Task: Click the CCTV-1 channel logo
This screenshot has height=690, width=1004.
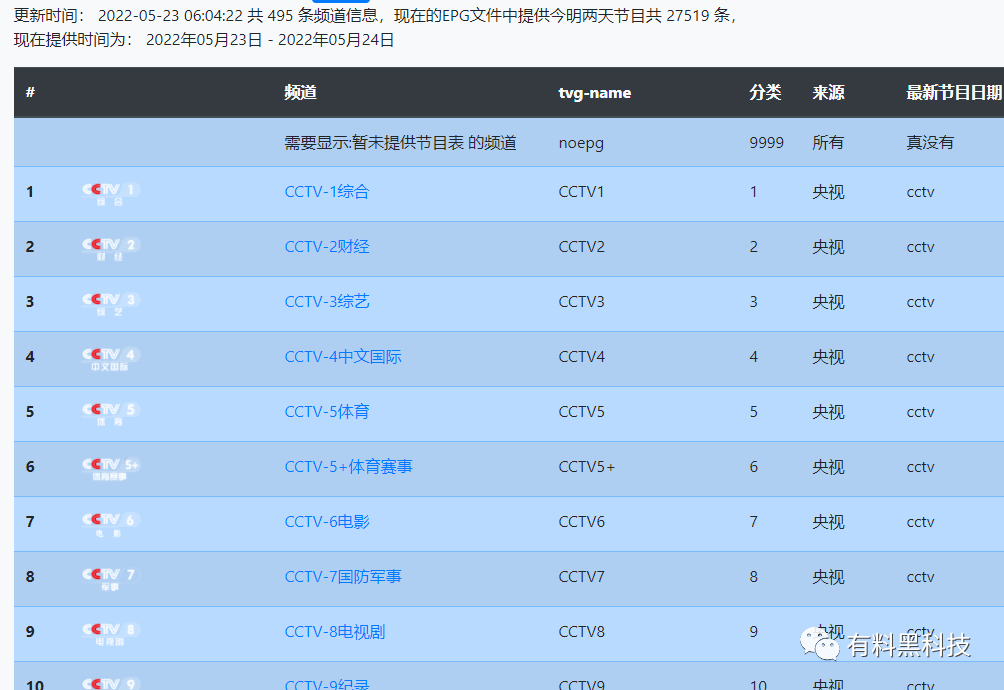Action: pos(111,194)
